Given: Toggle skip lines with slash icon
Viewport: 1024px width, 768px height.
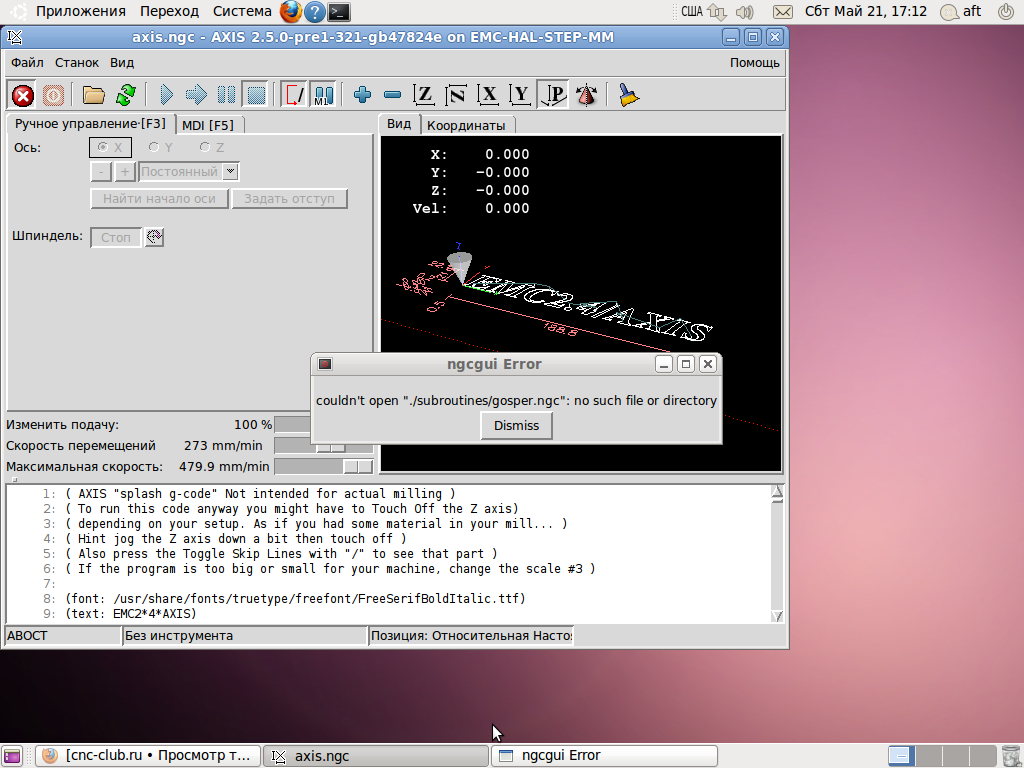Looking at the screenshot, I should tap(295, 95).
